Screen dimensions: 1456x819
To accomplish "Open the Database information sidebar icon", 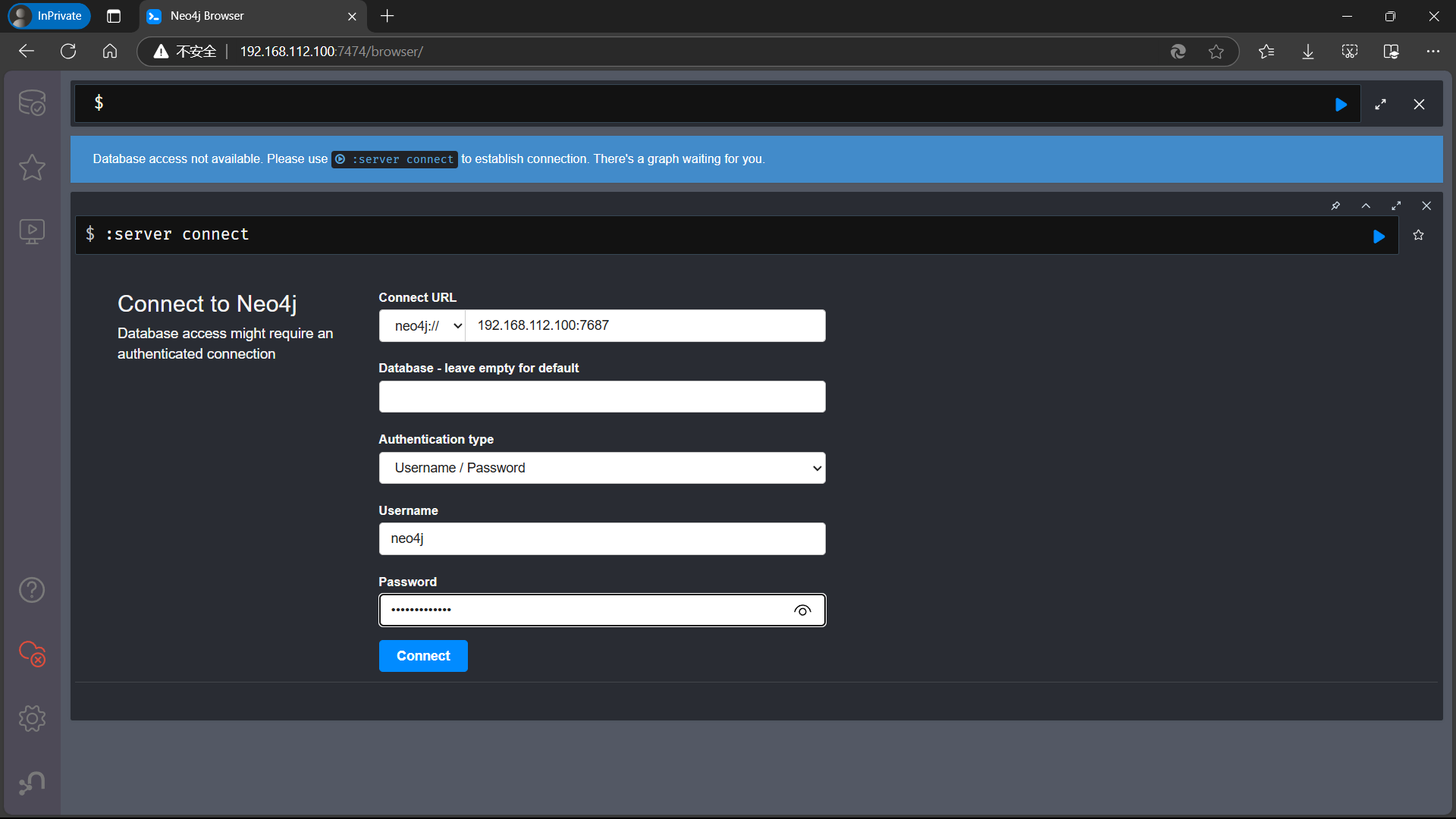I will 32,103.
